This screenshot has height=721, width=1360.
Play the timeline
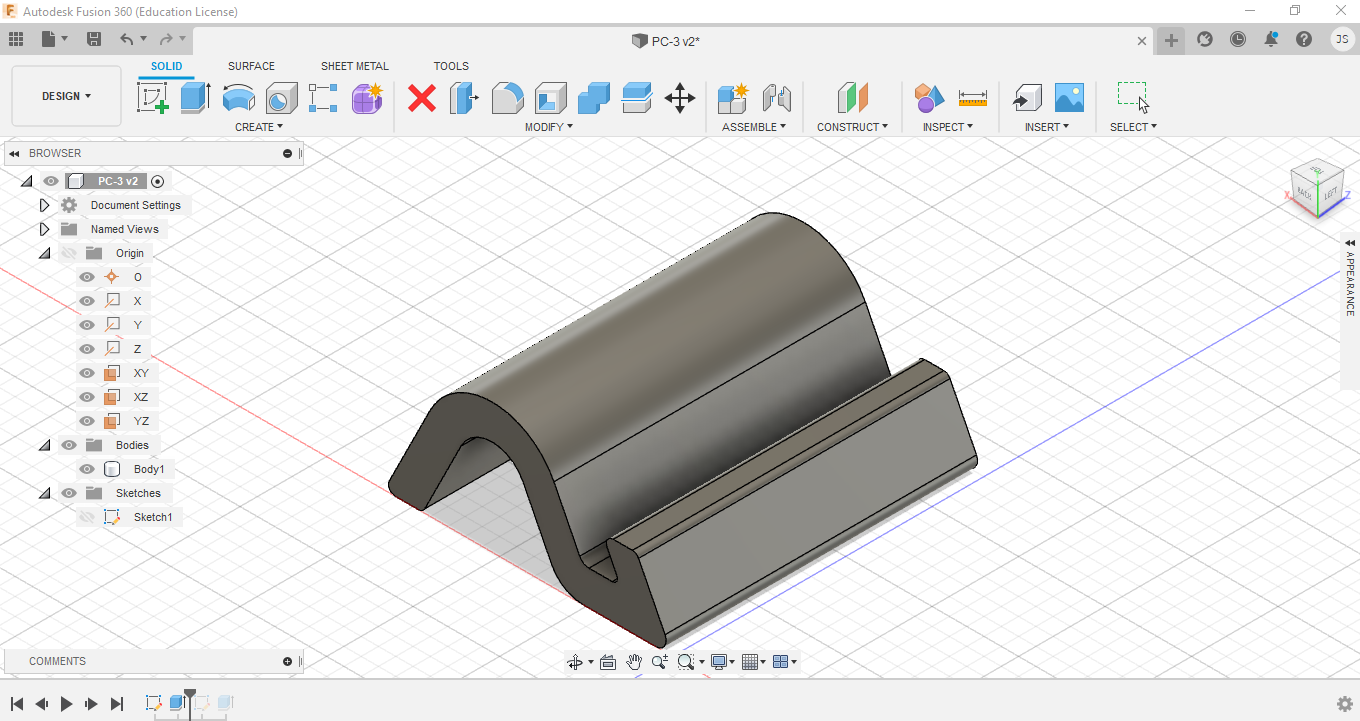pyautogui.click(x=66, y=704)
